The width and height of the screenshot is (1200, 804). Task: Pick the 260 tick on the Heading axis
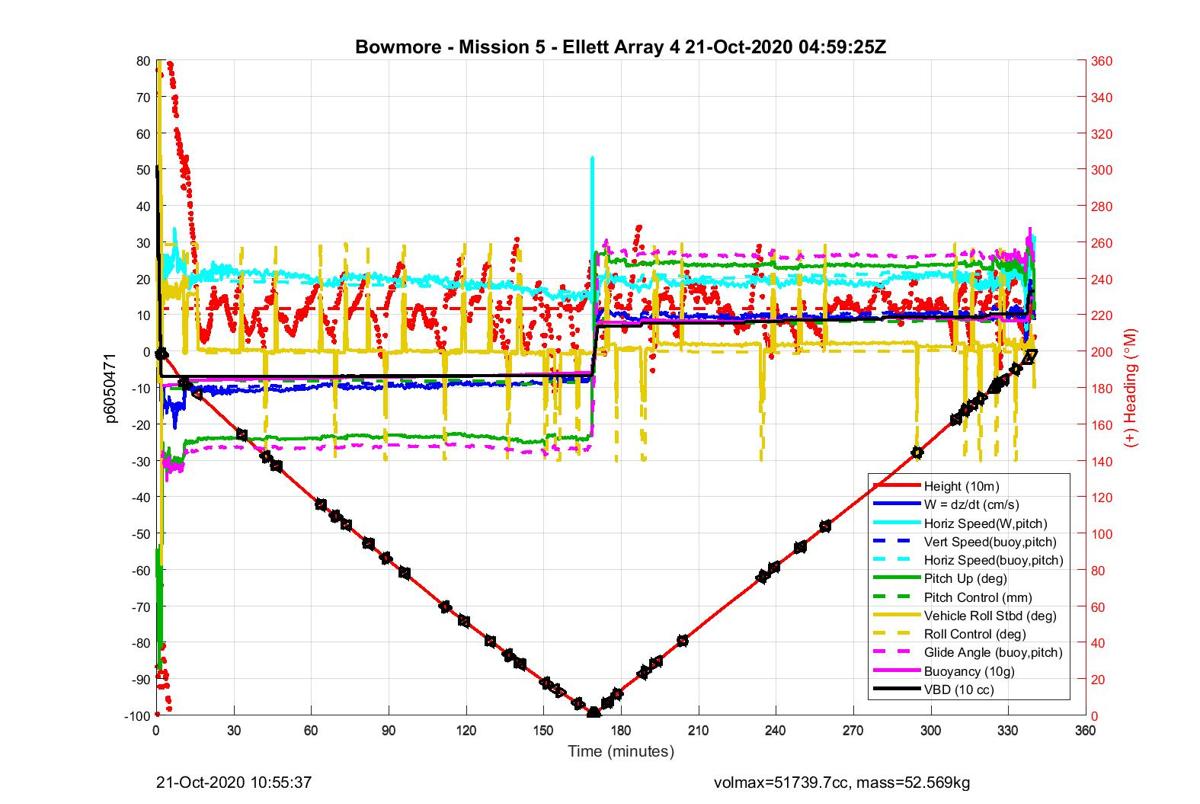click(1102, 243)
